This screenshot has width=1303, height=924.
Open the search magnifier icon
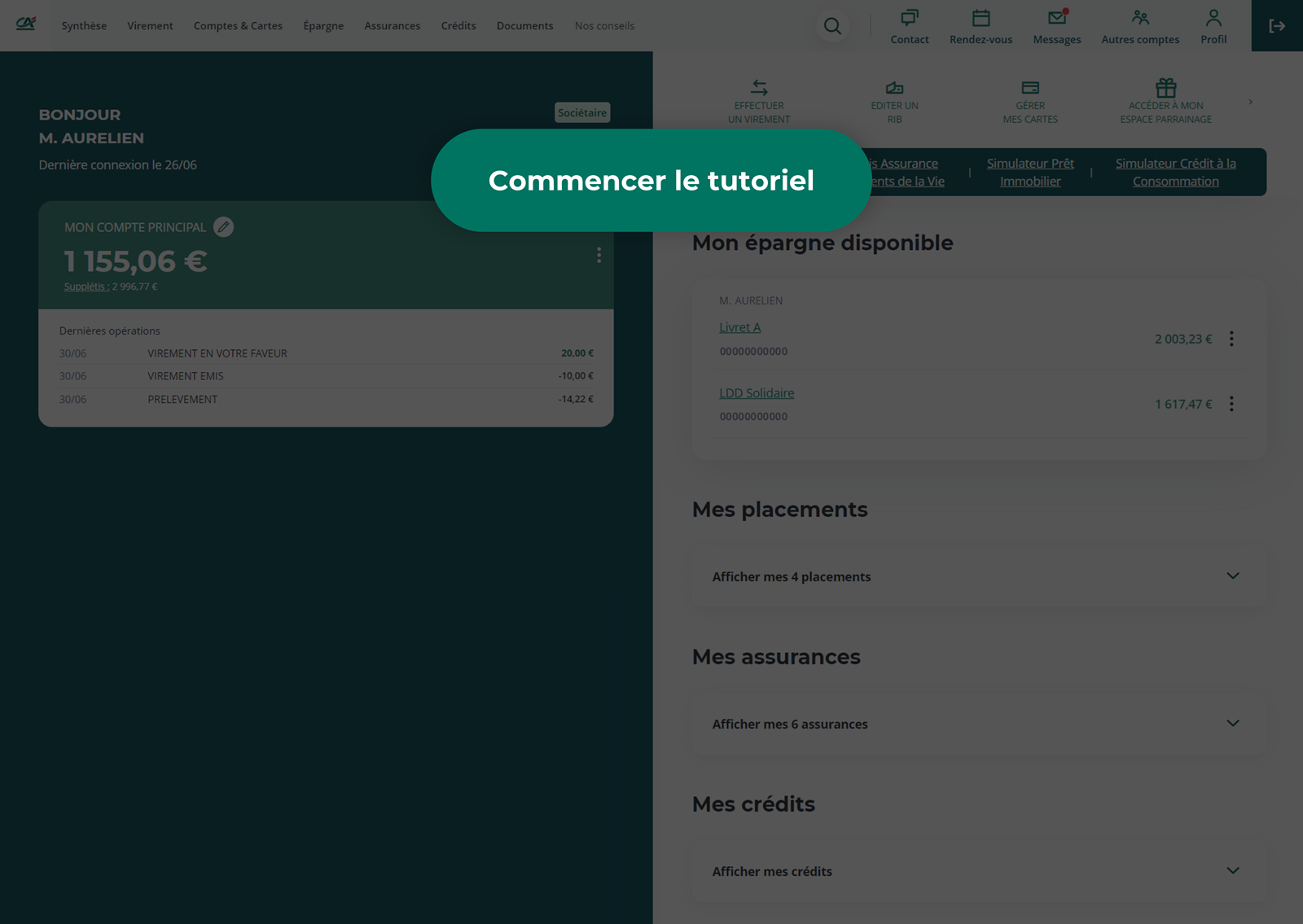[x=832, y=26]
